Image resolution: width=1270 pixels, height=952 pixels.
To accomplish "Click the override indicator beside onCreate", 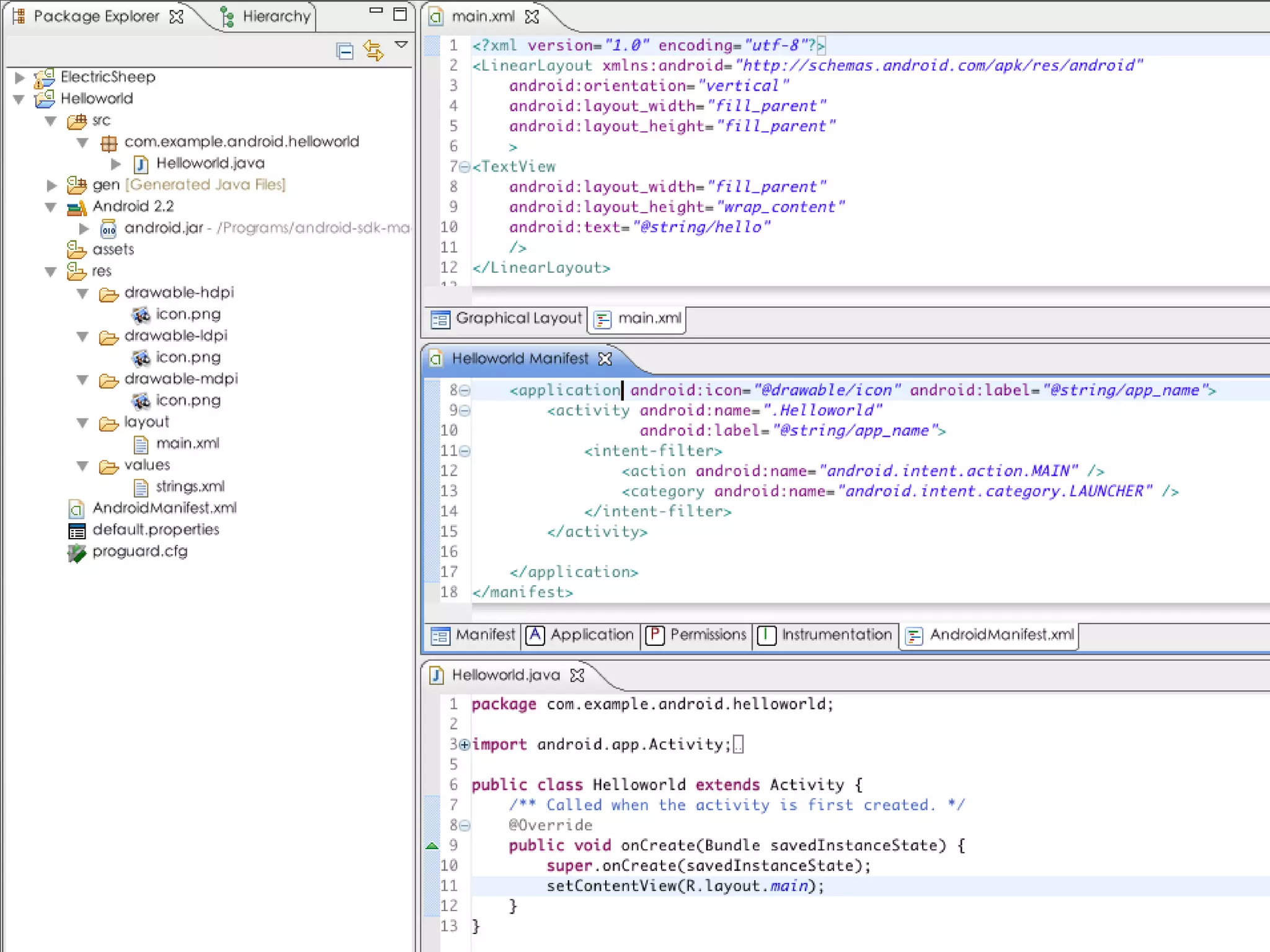I will click(x=432, y=846).
